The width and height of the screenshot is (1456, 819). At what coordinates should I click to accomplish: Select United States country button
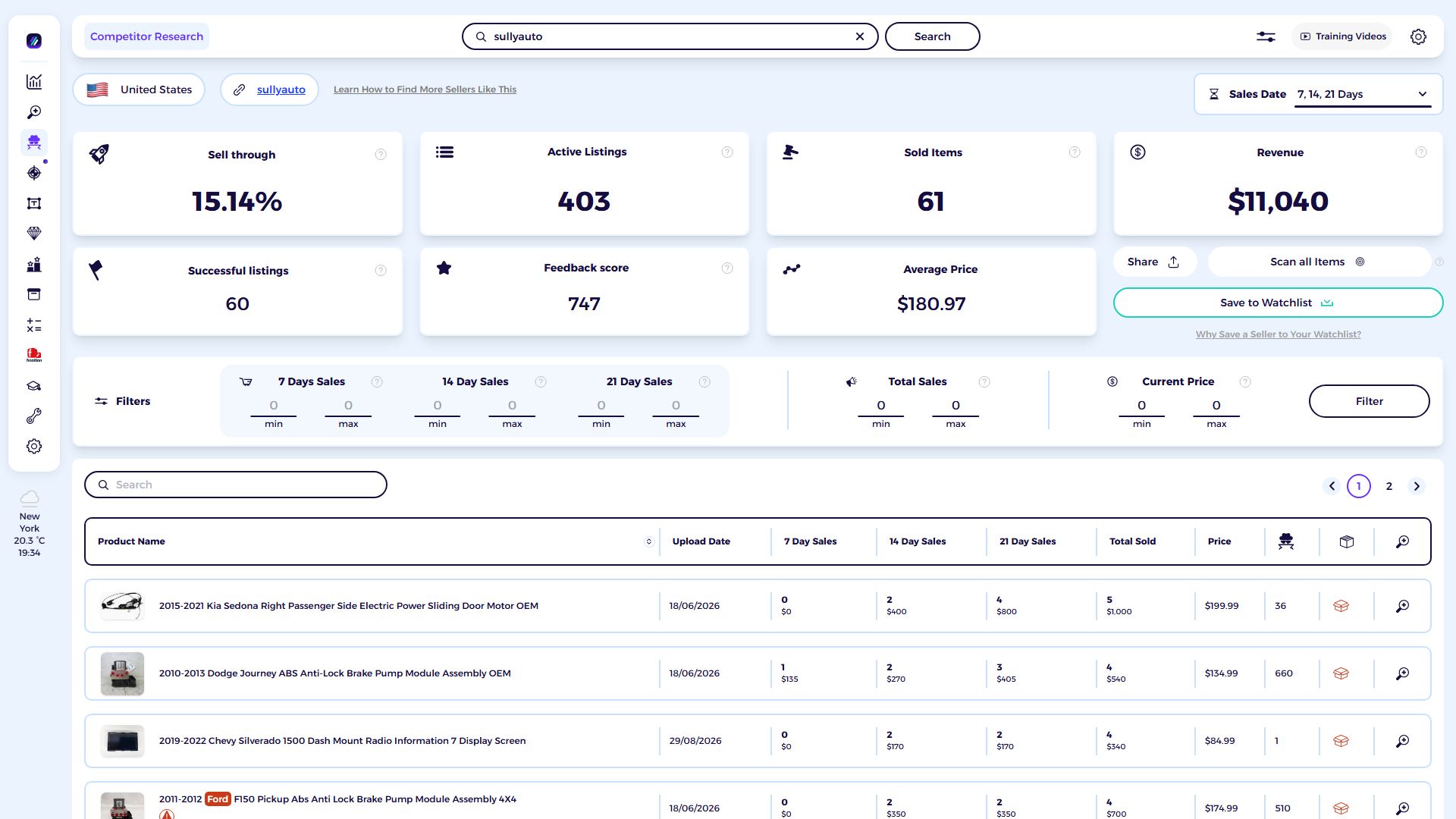click(x=139, y=89)
